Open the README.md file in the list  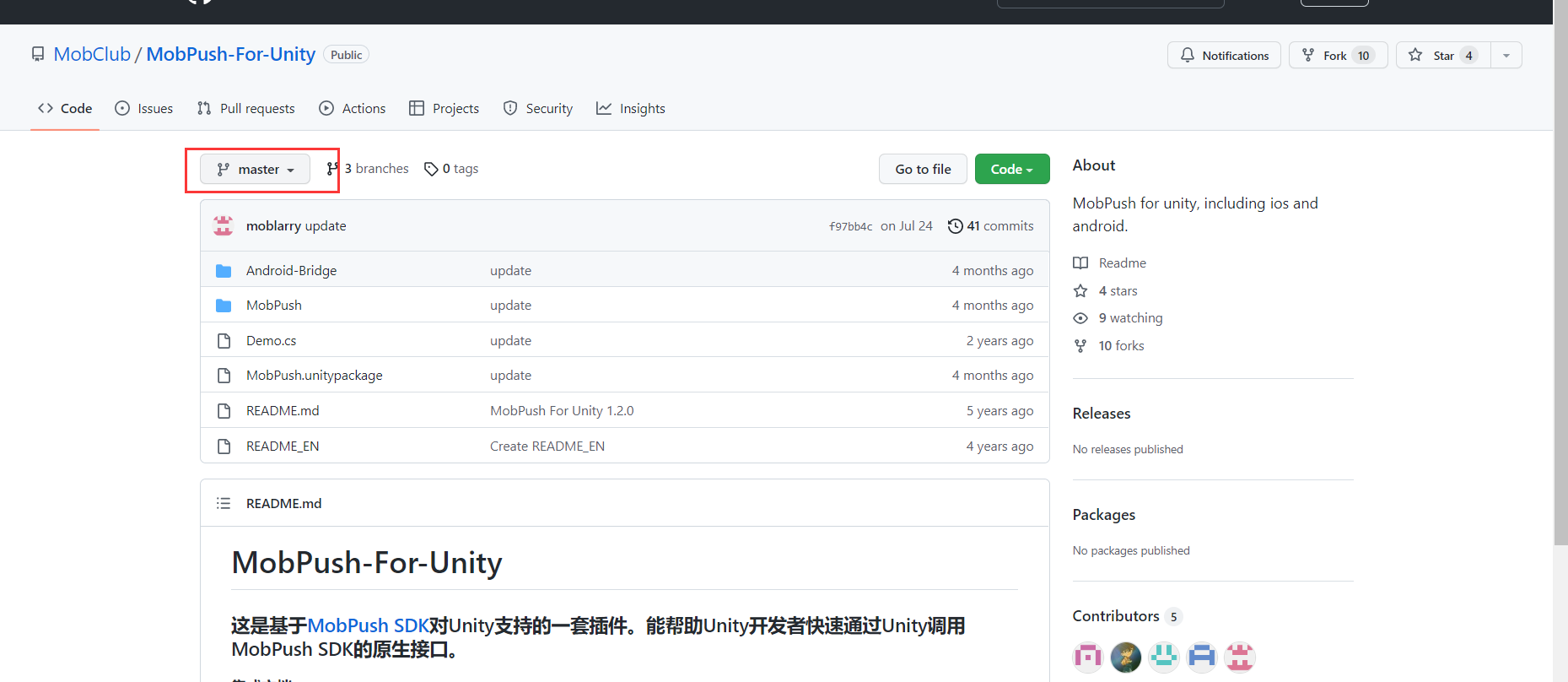[283, 410]
